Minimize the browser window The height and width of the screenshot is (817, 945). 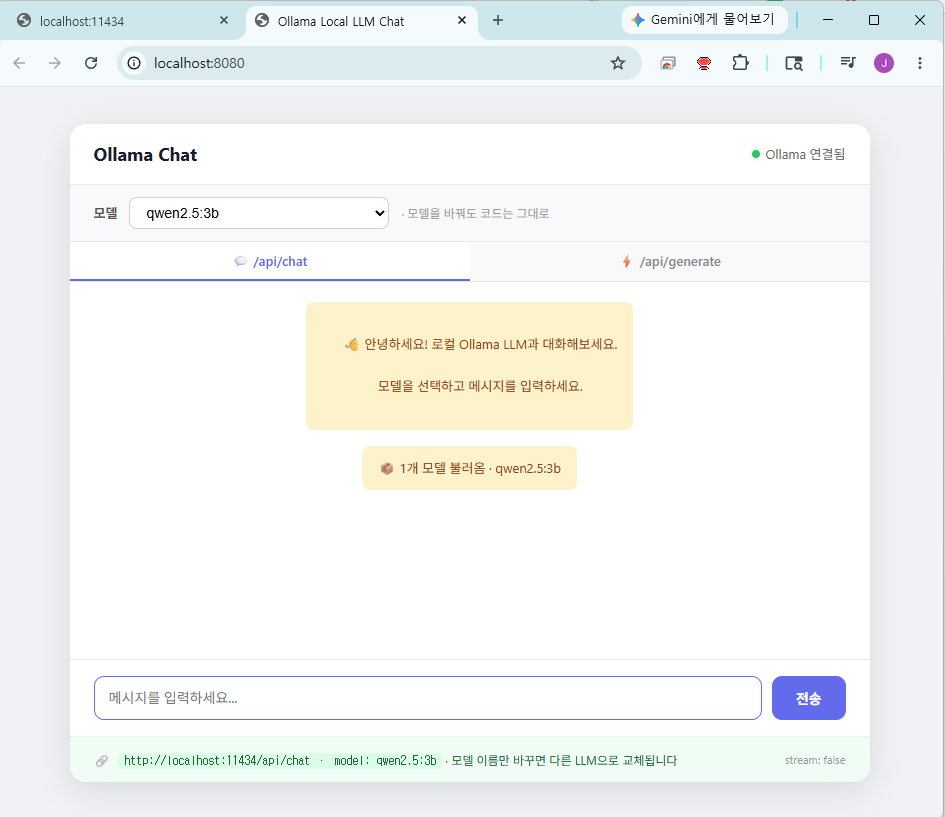[828, 20]
